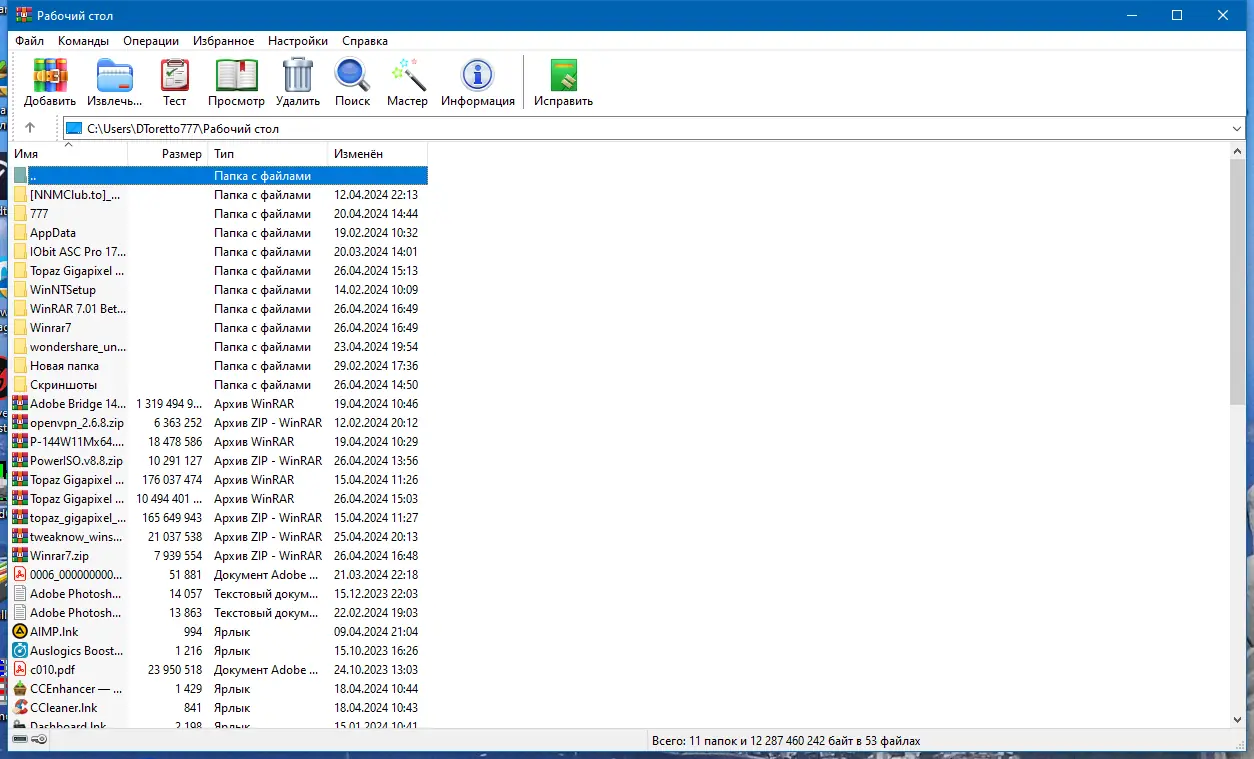Select the WinNTSetup folder row

click(219, 290)
